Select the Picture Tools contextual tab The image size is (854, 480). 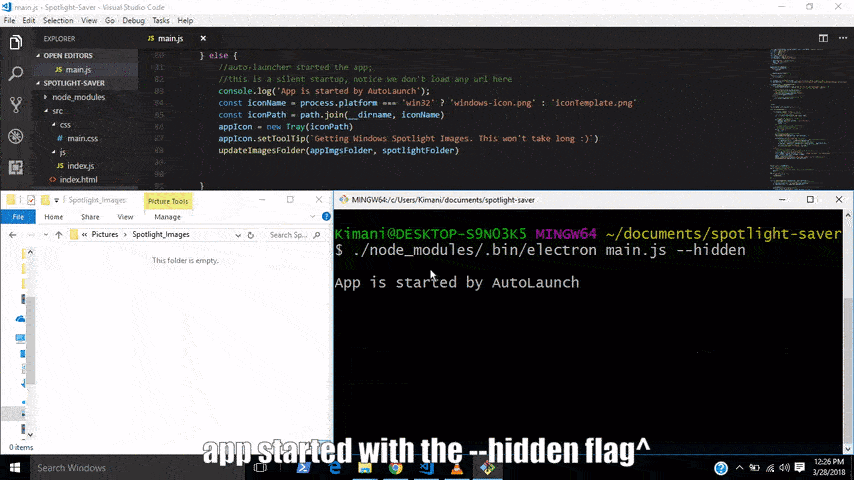(168, 201)
